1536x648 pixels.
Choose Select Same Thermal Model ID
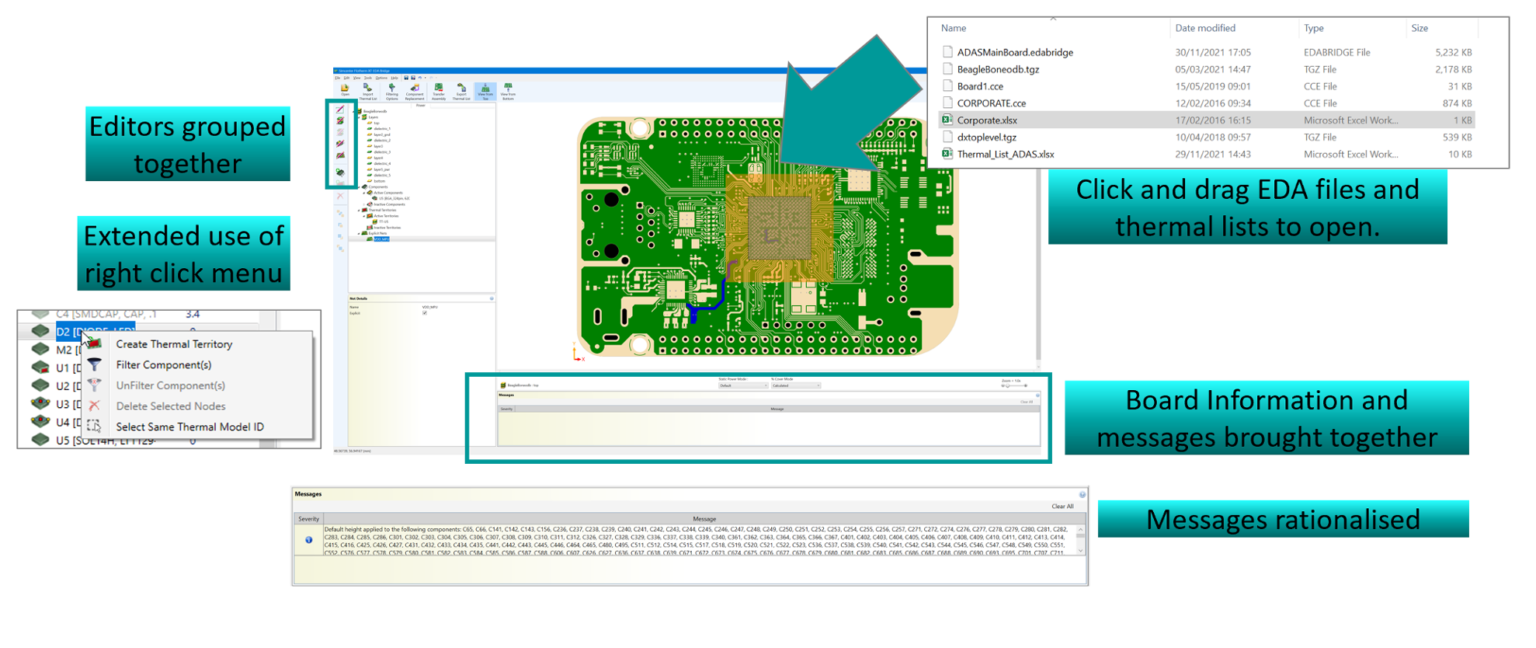[189, 427]
